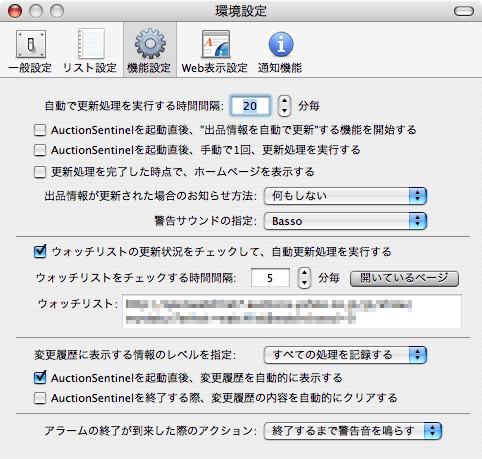Decrease the watchlist check interval stepper
The width and height of the screenshot is (482, 459).
pyautogui.click(x=304, y=283)
